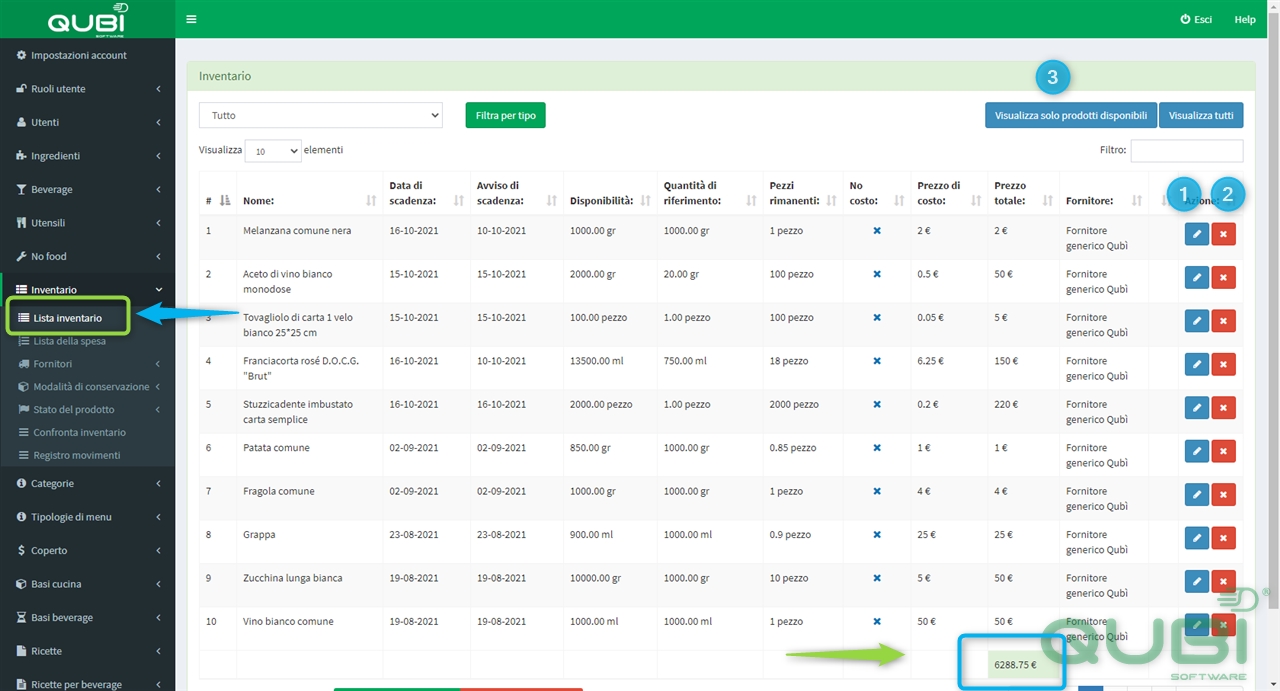Open the elements-per-page dropdown showing 10
The width and height of the screenshot is (1280, 691).
(272, 151)
